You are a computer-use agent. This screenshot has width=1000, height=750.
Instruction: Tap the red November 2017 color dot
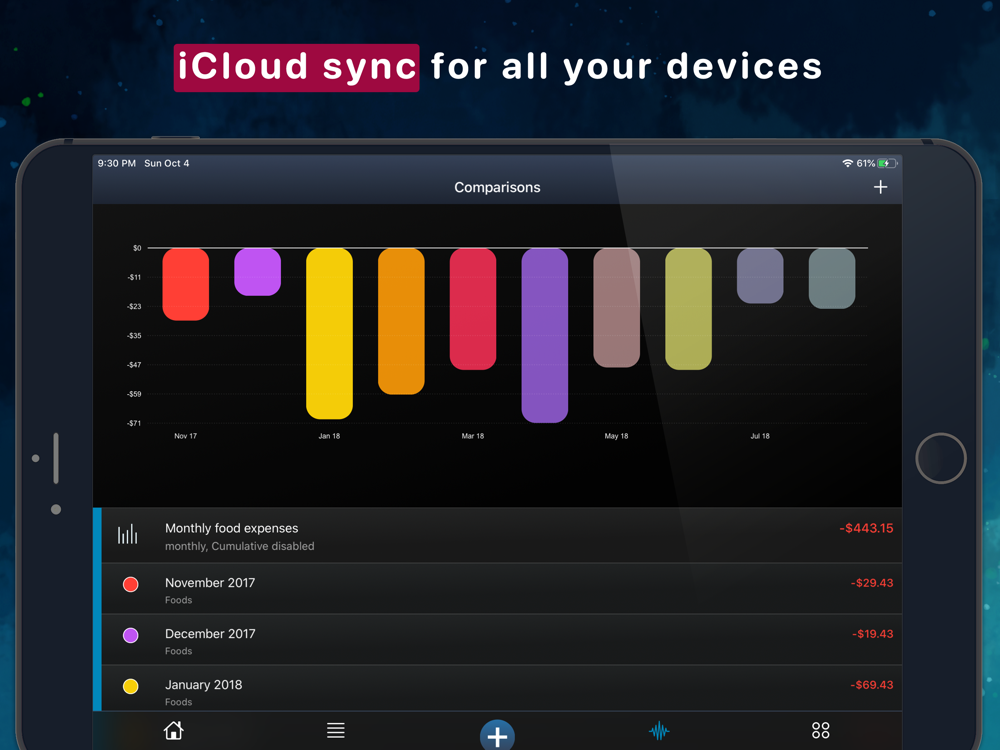[x=130, y=584]
